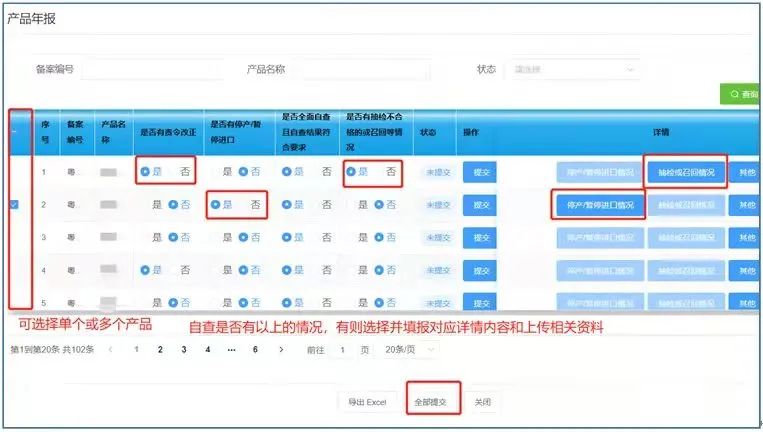Open 抽检或召回情况 details for row 1
This screenshot has height=432, width=763.
point(685,172)
